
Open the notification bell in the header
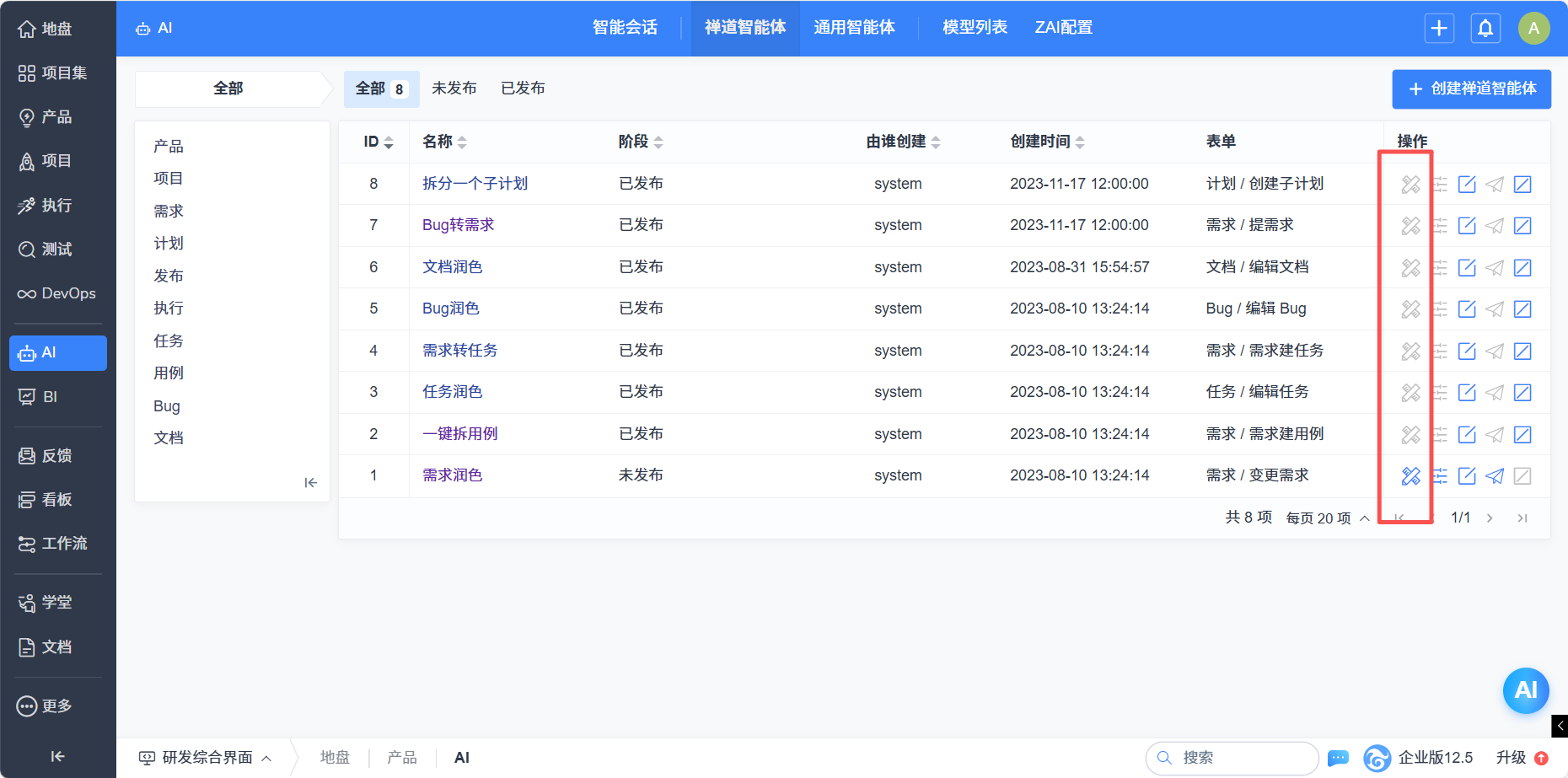(x=1485, y=28)
